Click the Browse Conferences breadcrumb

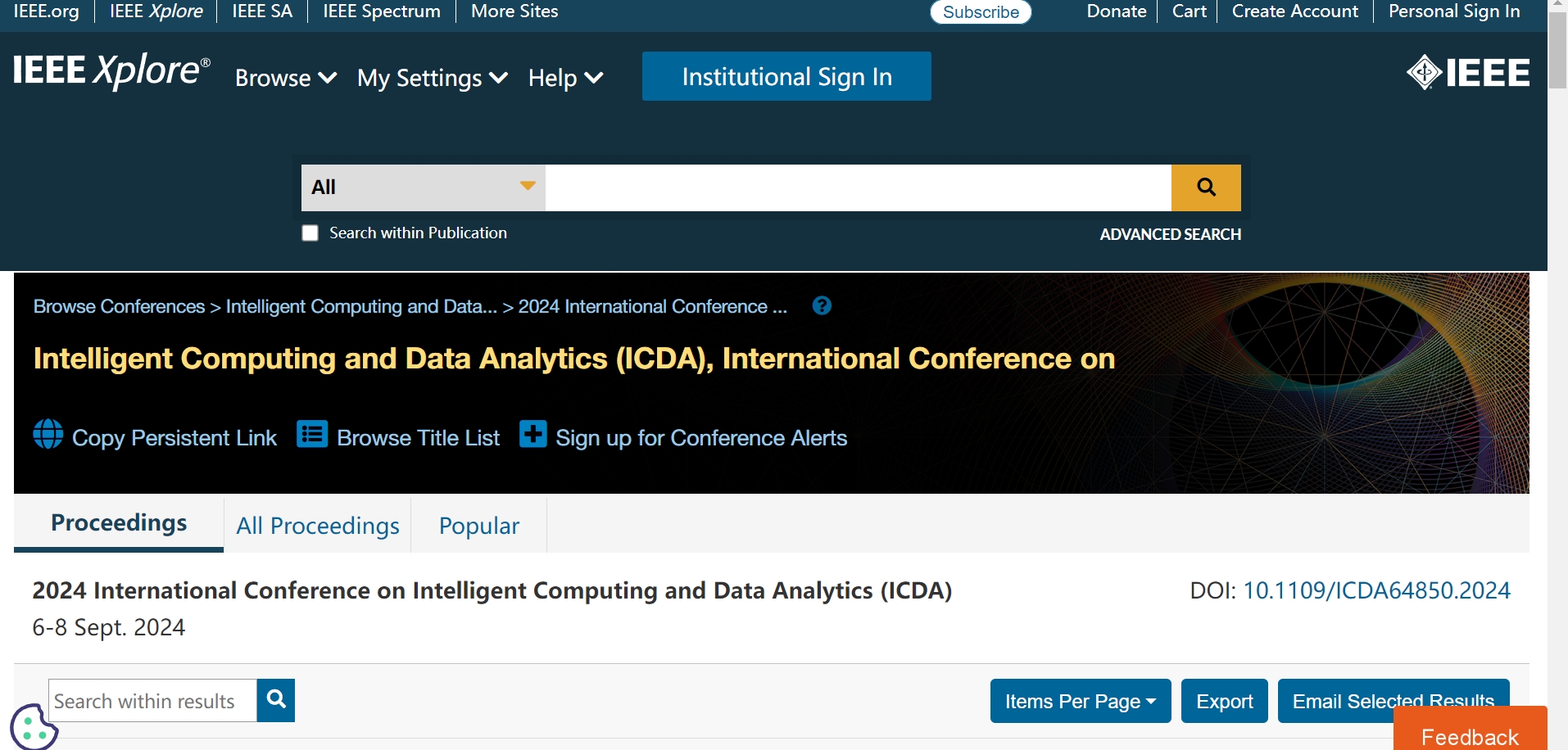tap(119, 306)
